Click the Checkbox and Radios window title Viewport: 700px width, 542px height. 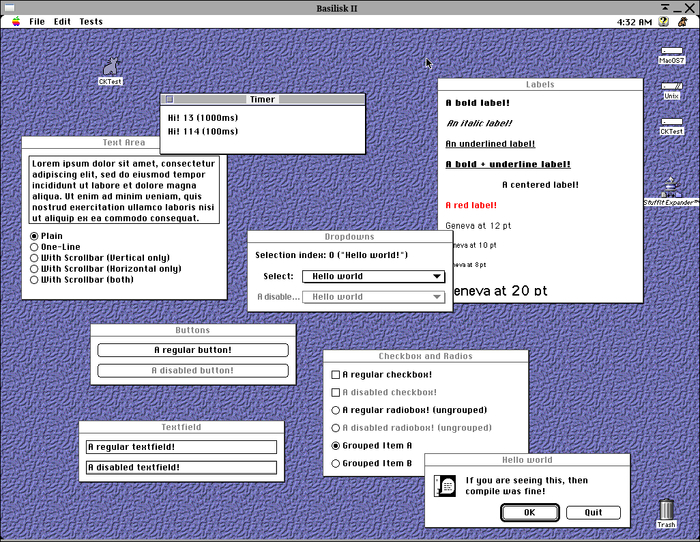pyautogui.click(x=425, y=356)
